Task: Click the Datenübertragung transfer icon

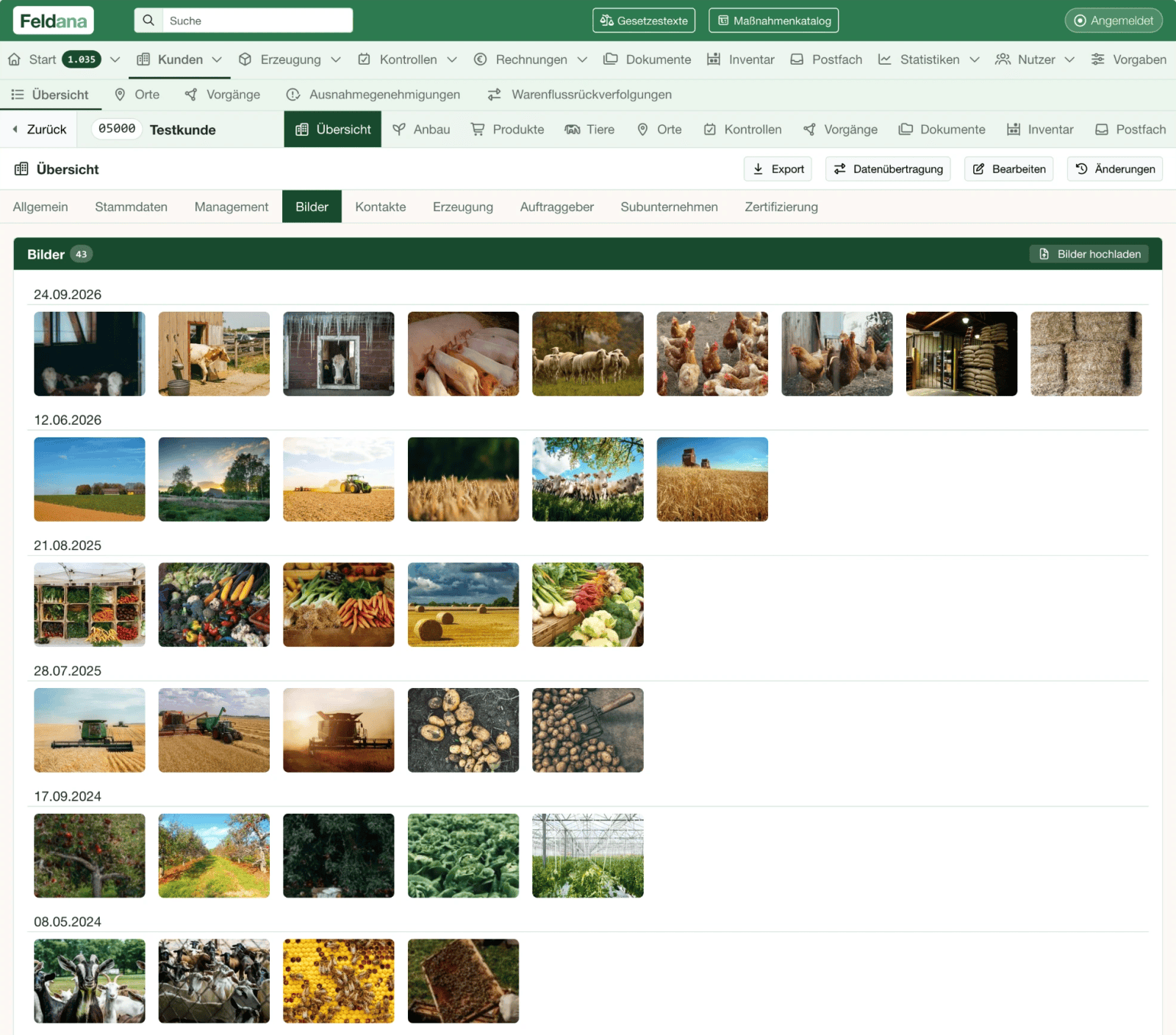Action: (840, 169)
